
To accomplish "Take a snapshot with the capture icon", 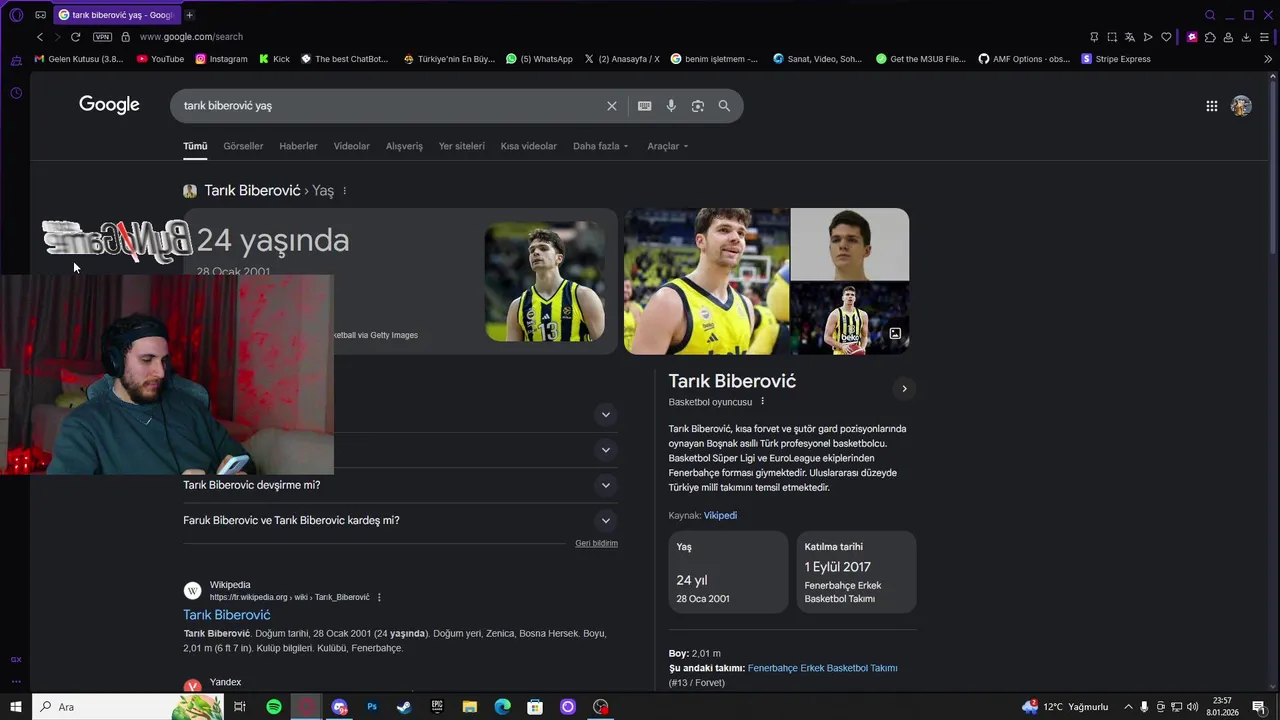I will click(x=1112, y=37).
